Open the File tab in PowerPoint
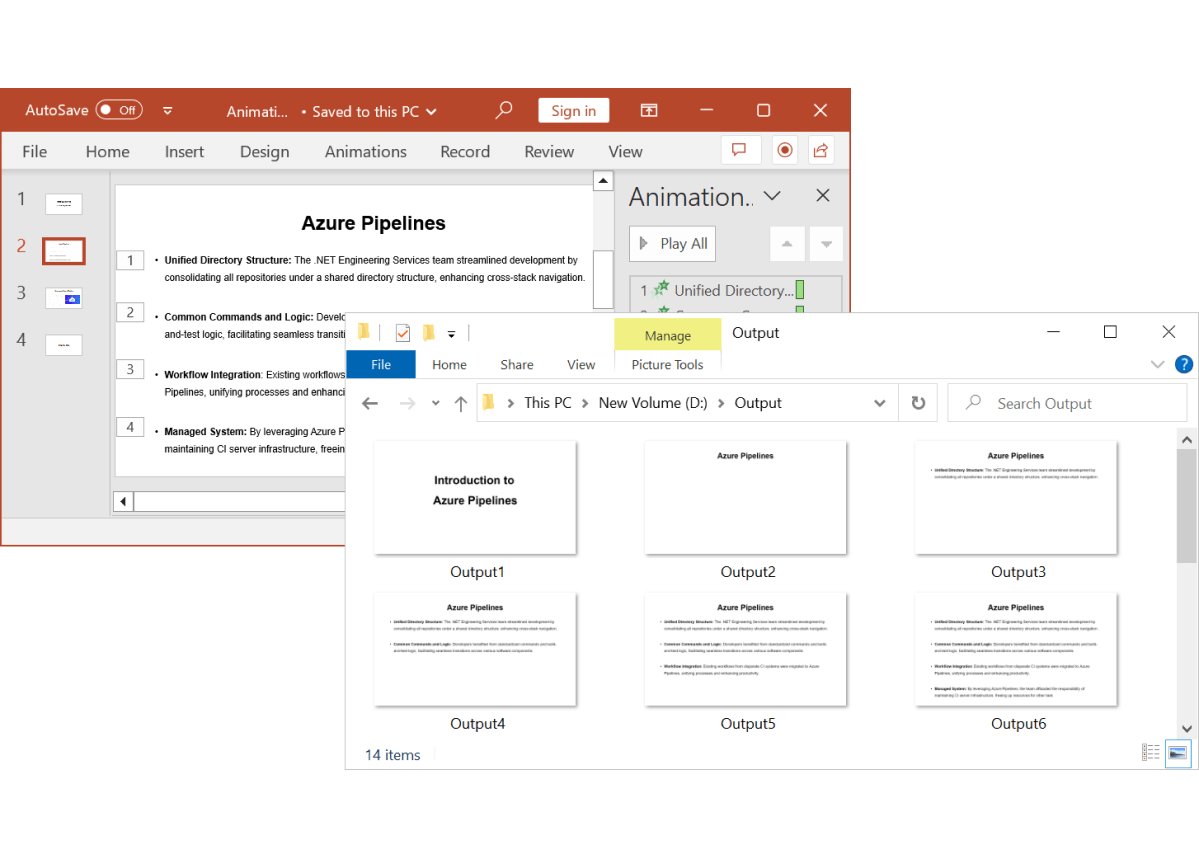The image size is (1199, 857). tap(34, 151)
